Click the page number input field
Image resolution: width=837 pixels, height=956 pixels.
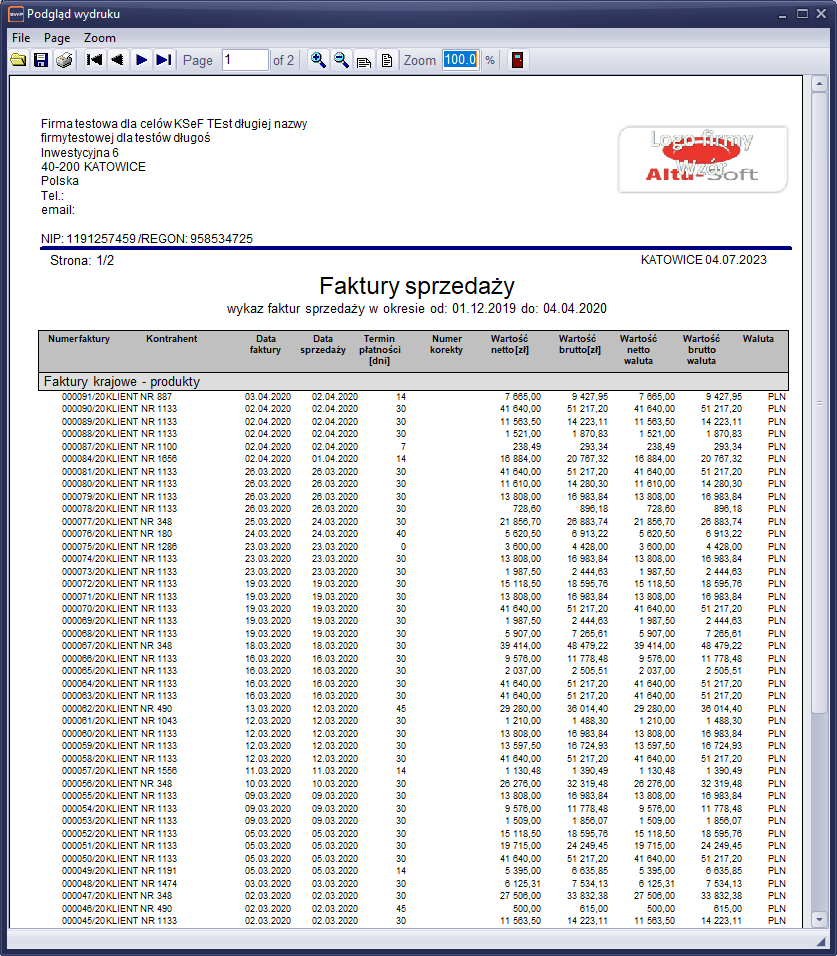(x=245, y=60)
